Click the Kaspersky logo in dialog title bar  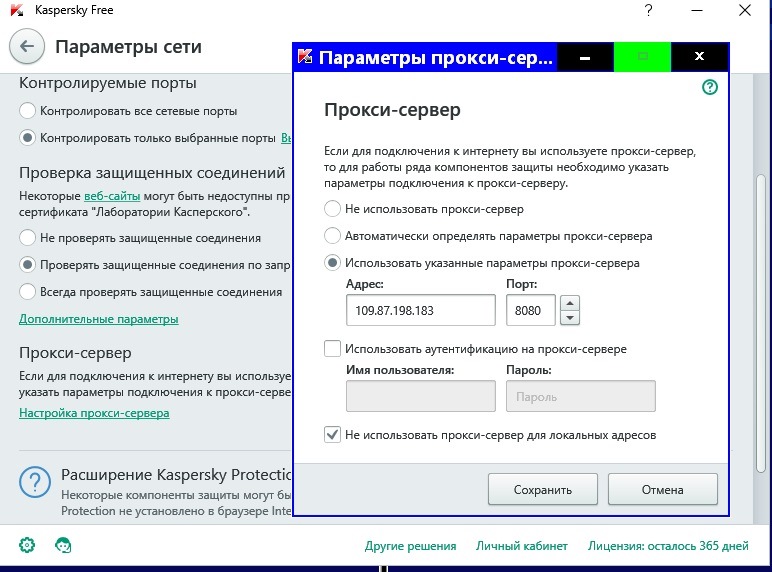coord(305,57)
